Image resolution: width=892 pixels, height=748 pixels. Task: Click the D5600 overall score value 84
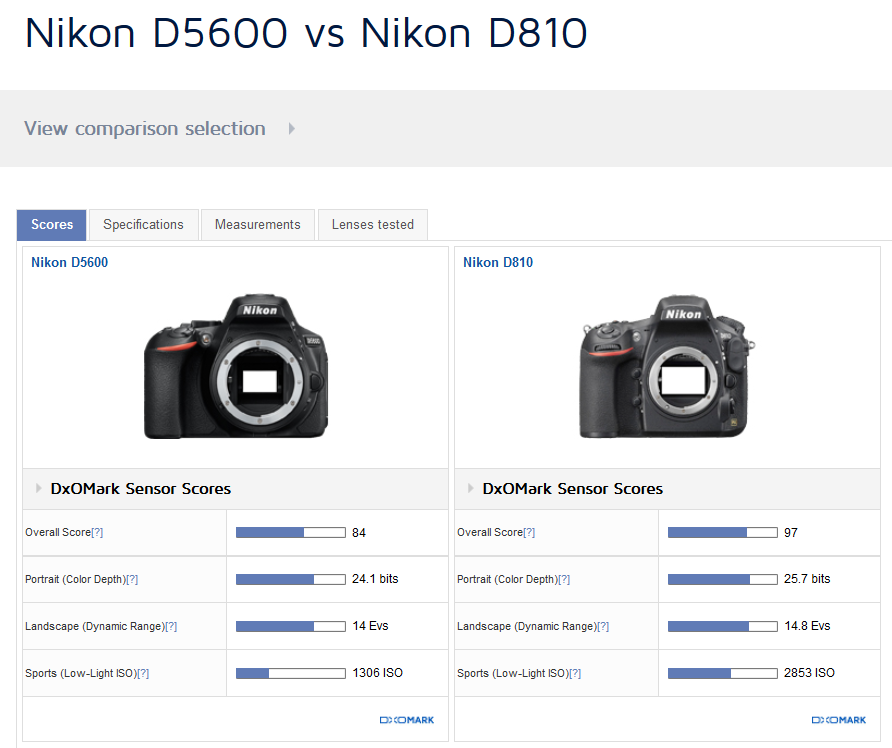coord(359,532)
